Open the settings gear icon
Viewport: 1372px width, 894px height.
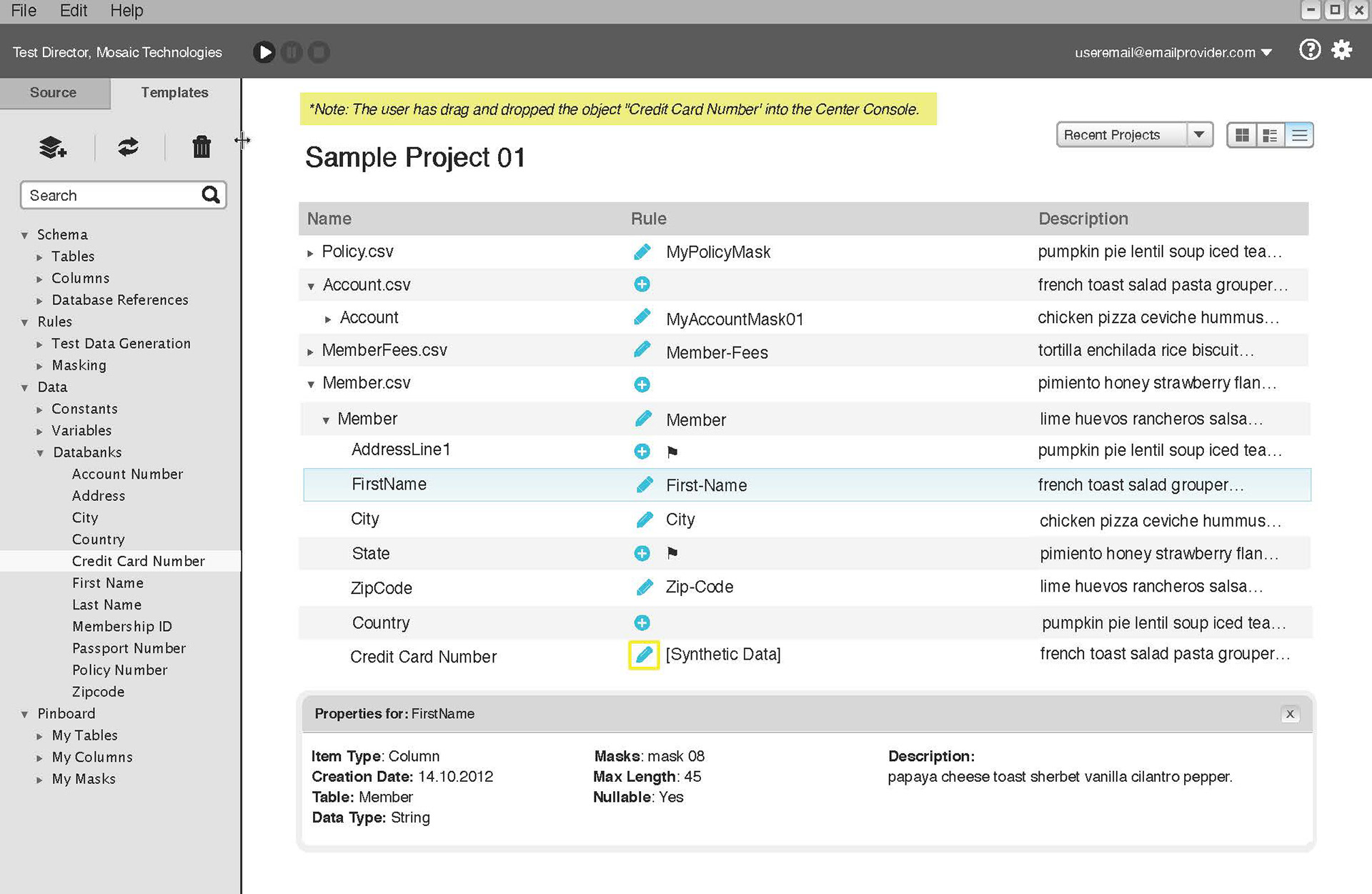click(1342, 50)
